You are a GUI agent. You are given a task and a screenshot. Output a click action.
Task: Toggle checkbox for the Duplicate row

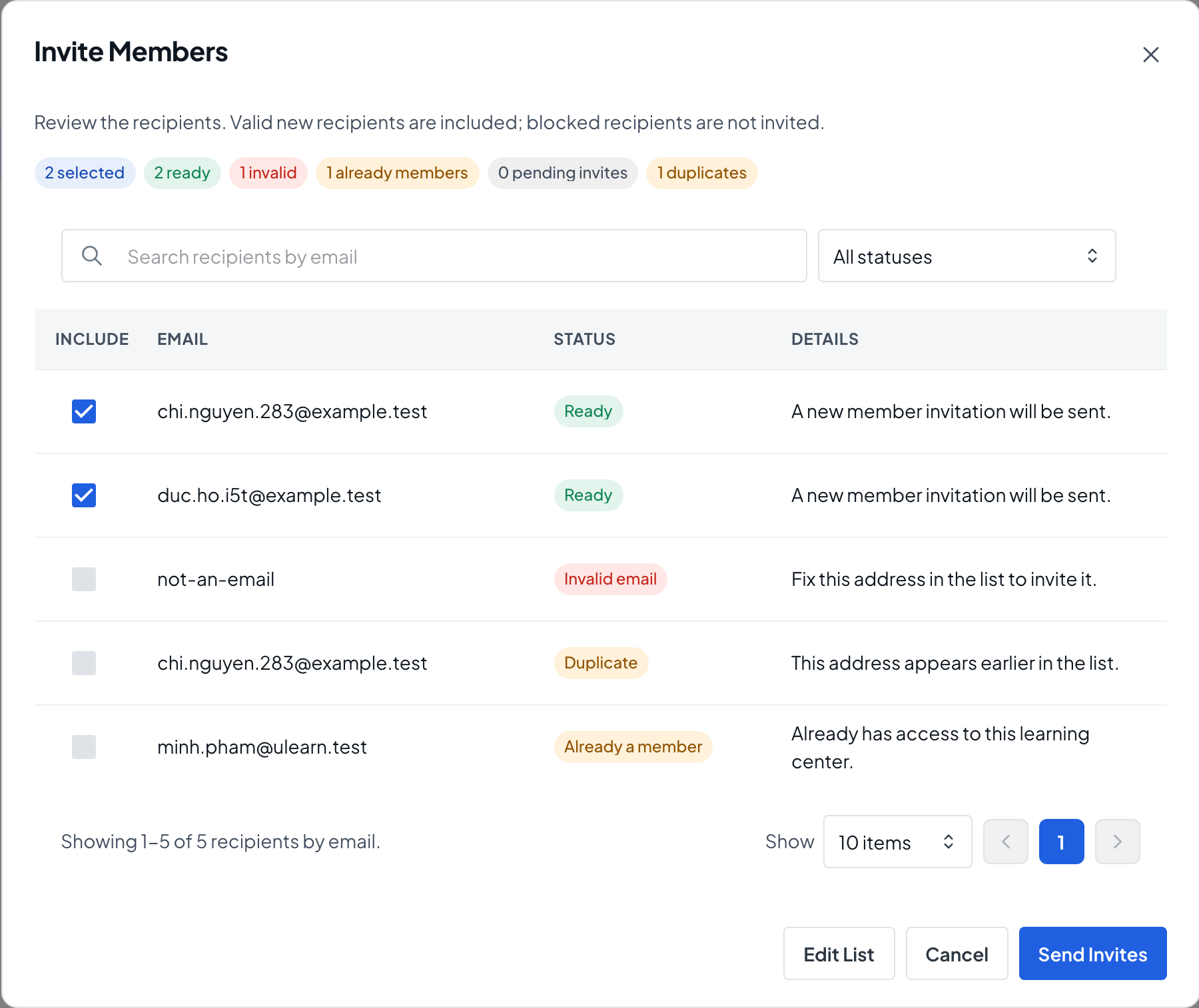(x=84, y=663)
